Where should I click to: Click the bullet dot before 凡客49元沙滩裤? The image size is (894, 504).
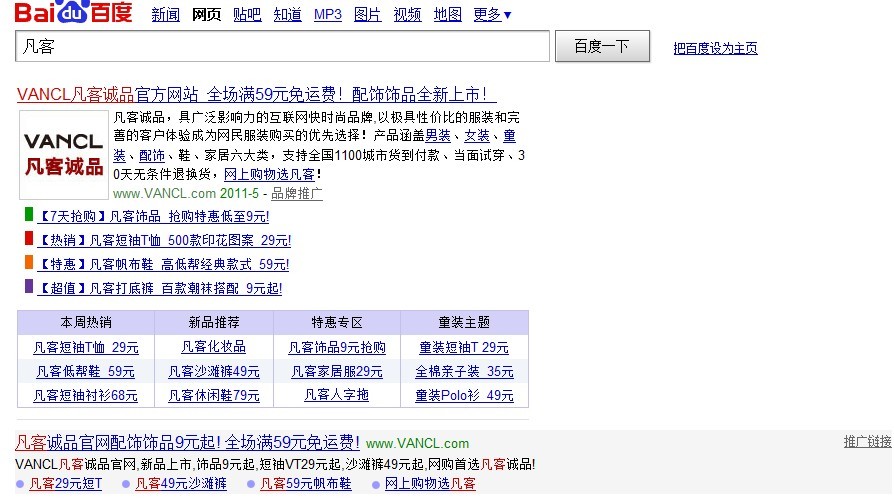(x=126, y=485)
